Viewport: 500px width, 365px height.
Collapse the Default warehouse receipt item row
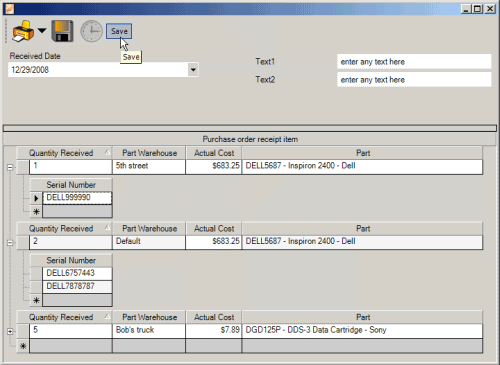coord(10,243)
